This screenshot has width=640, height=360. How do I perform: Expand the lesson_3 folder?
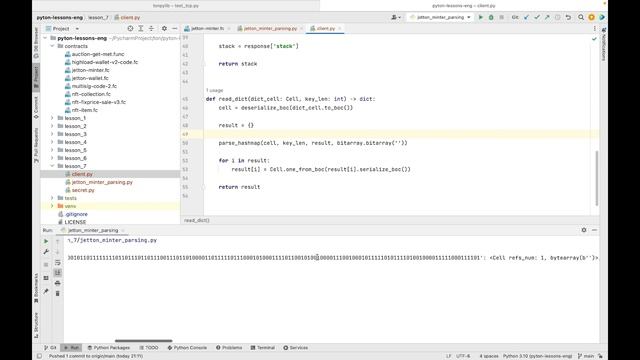pyautogui.click(x=52, y=134)
